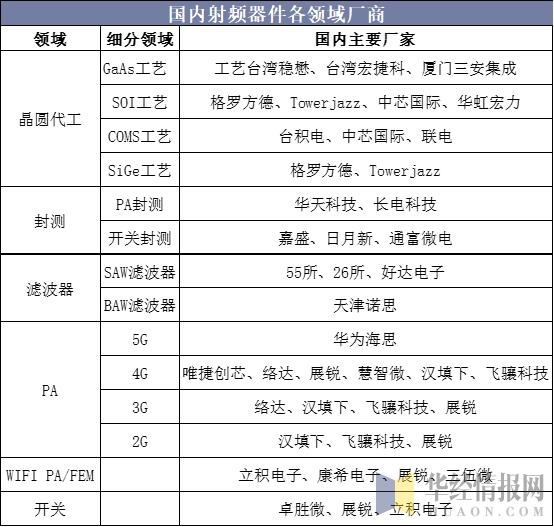Click the SOI工艺 cell
The height and width of the screenshot is (527, 554).
(x=140, y=102)
